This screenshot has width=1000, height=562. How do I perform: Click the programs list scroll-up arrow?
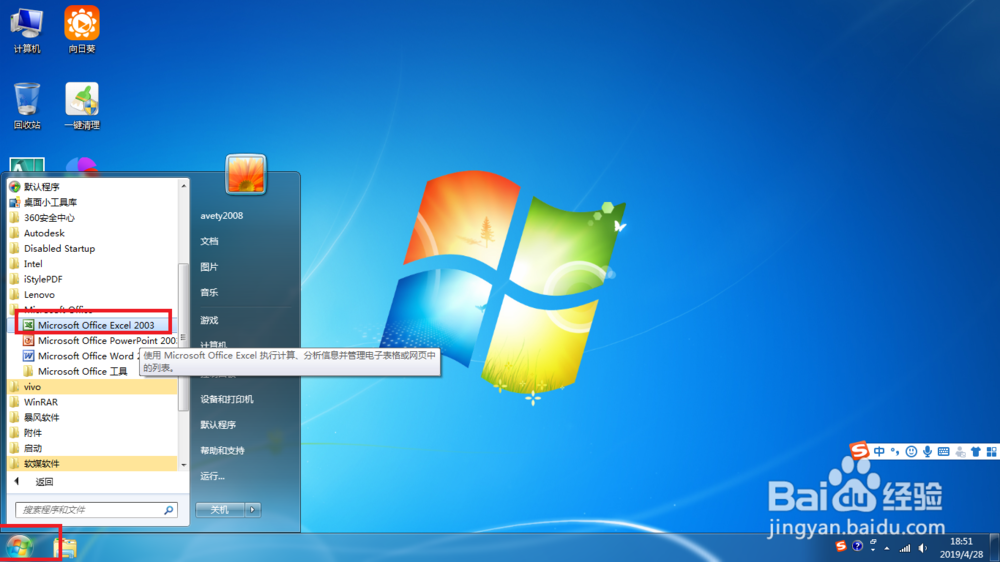184,186
